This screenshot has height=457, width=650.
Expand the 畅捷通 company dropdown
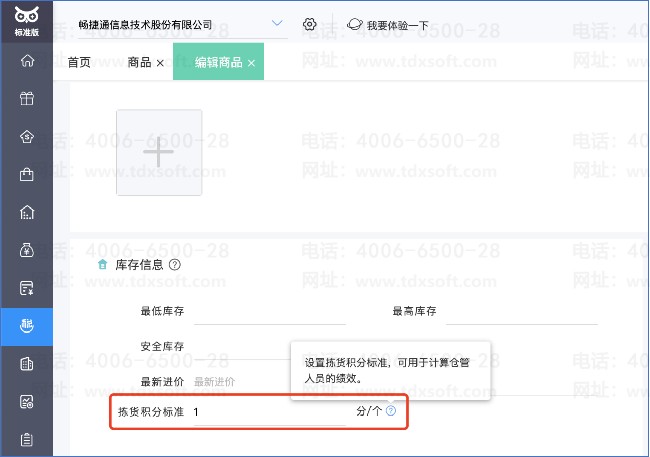tap(277, 24)
